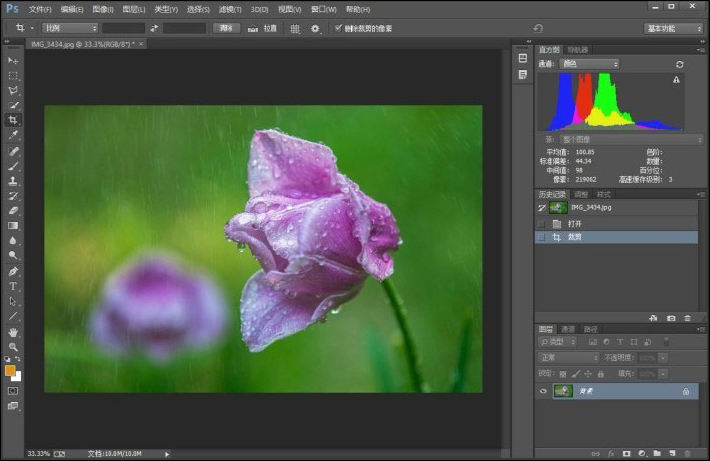This screenshot has height=461, width=710.
Task: Create a snapshot with the History camera icon
Action: point(671,317)
